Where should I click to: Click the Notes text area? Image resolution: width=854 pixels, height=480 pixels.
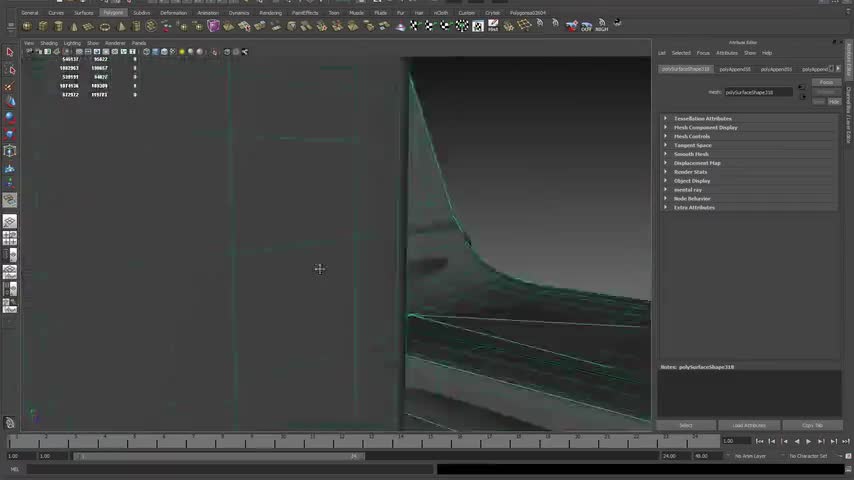(x=749, y=394)
